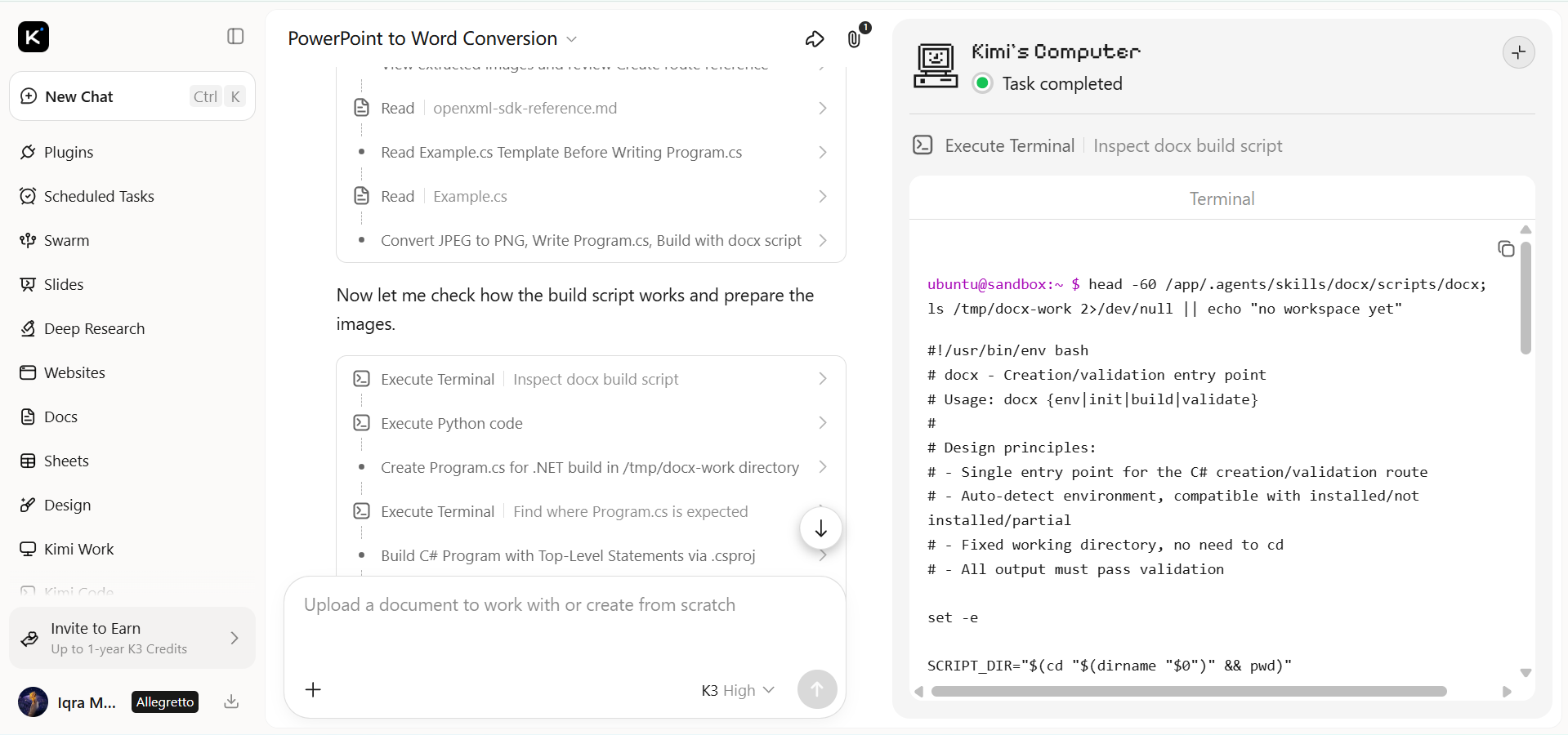Screen dimensions: 1568x735
Task: Expand the Execute Python code step
Action: pos(591,424)
